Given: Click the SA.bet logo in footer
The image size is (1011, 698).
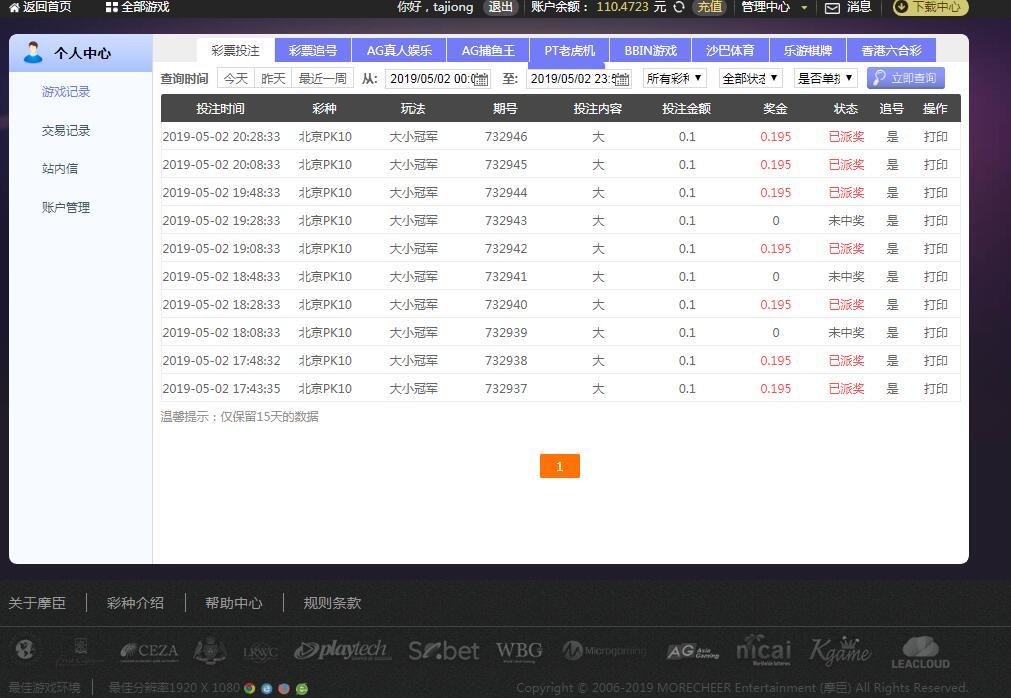Looking at the screenshot, I should (443, 651).
